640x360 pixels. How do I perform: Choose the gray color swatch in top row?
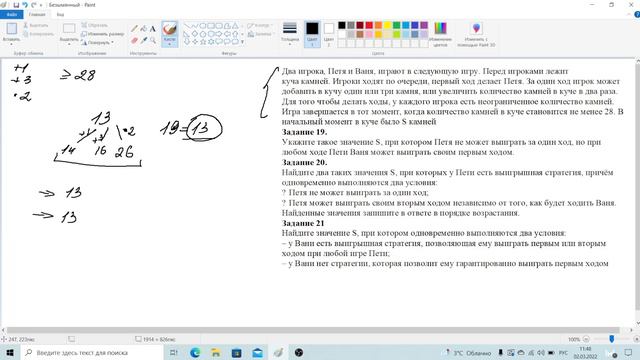click(x=351, y=25)
